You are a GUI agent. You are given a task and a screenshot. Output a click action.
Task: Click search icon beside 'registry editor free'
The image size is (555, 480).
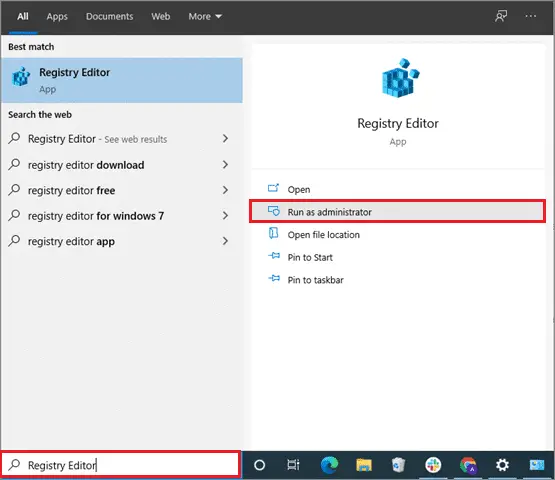(14, 190)
